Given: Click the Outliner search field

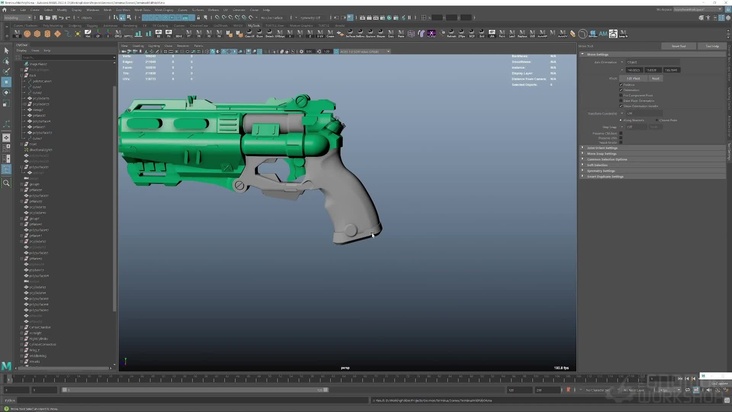Looking at the screenshot, I should (x=68, y=57).
